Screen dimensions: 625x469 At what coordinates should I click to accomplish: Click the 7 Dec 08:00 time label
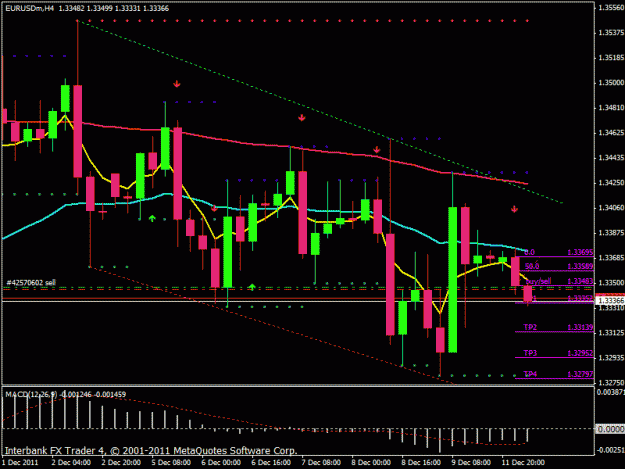pyautogui.click(x=321, y=463)
